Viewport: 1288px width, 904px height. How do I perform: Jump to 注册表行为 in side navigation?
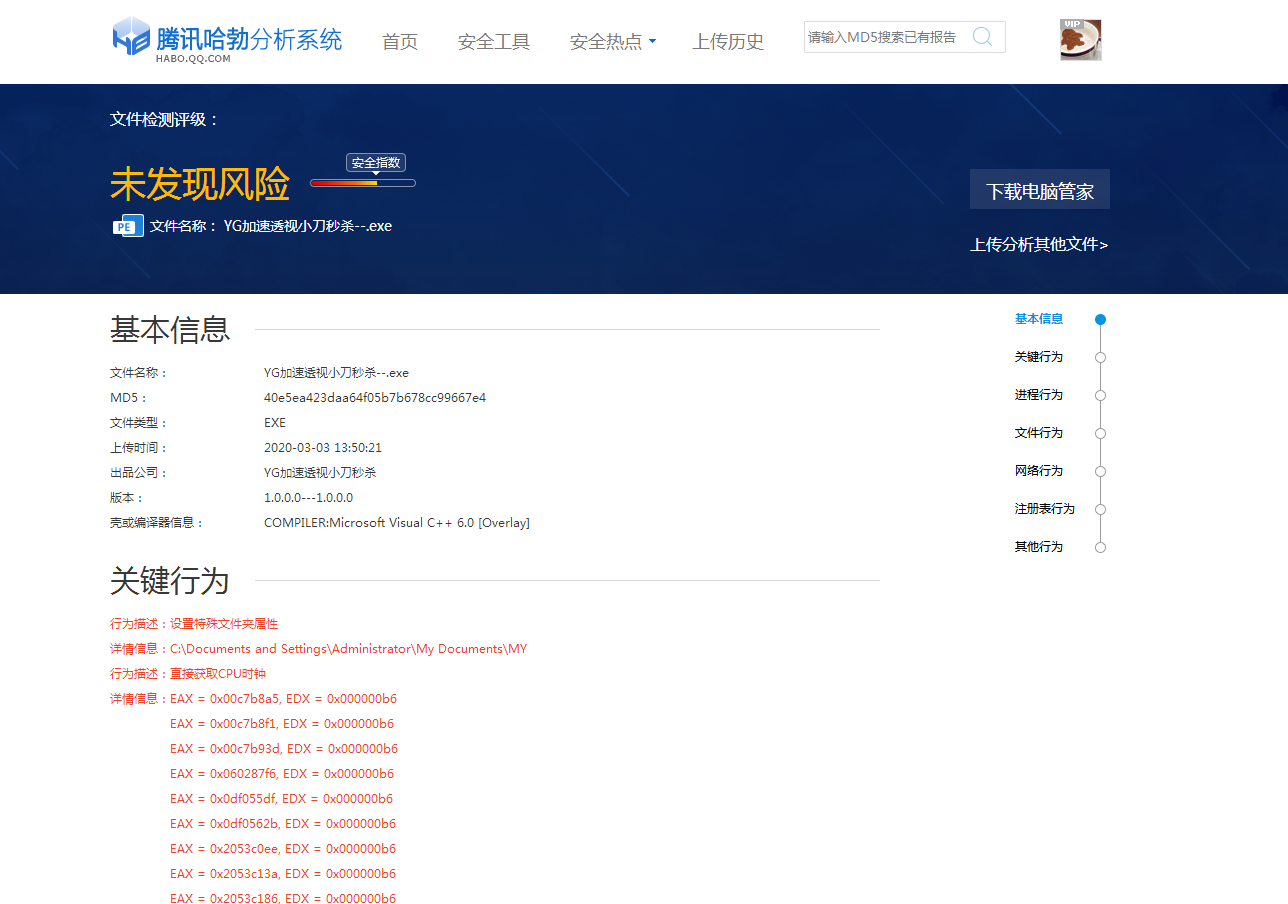(x=1045, y=509)
